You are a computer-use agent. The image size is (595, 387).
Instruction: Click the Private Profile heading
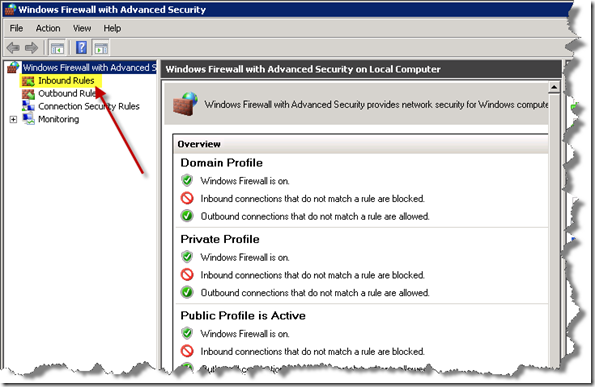[x=220, y=239]
